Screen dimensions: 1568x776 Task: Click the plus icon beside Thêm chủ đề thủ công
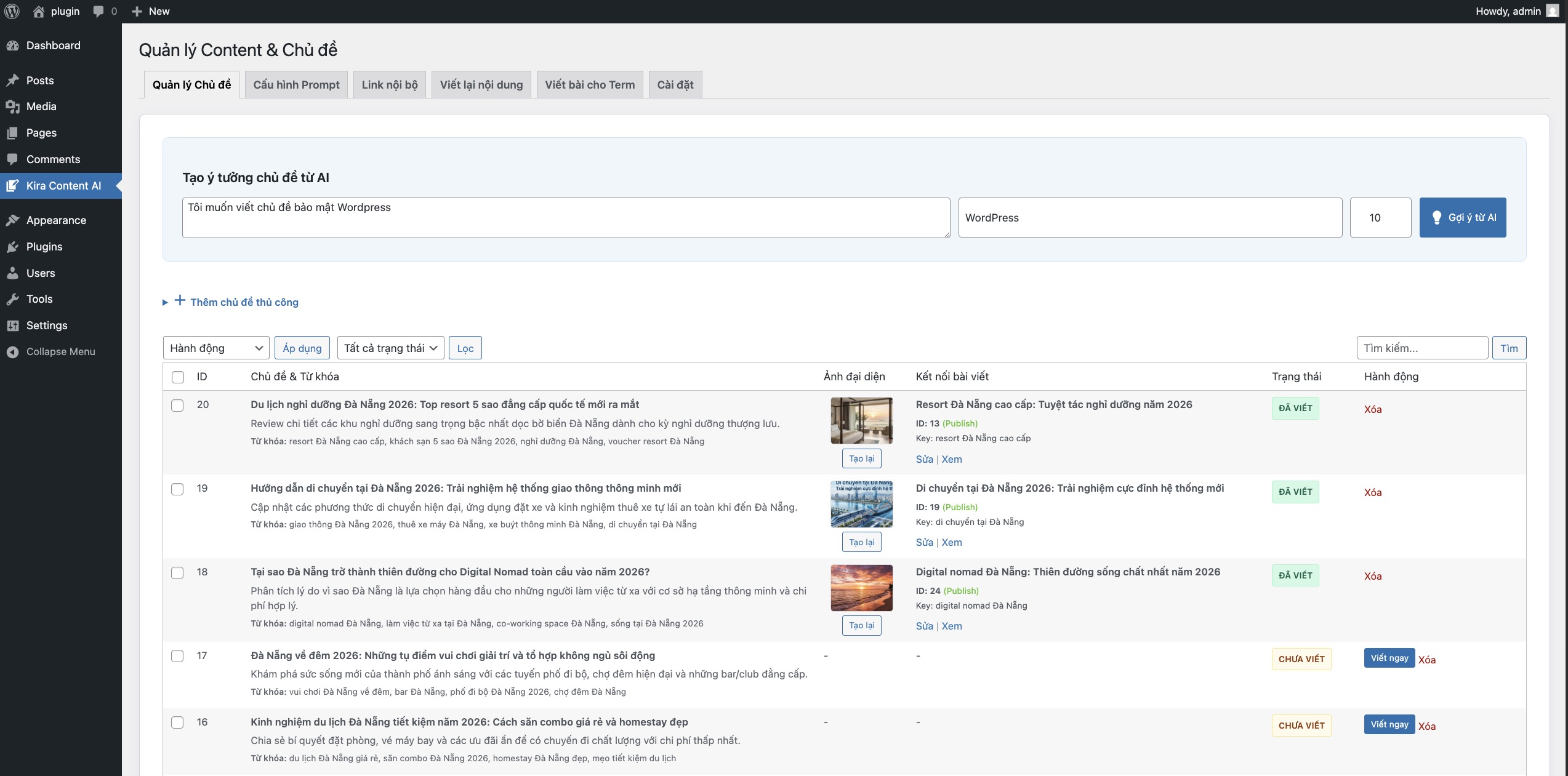point(180,300)
